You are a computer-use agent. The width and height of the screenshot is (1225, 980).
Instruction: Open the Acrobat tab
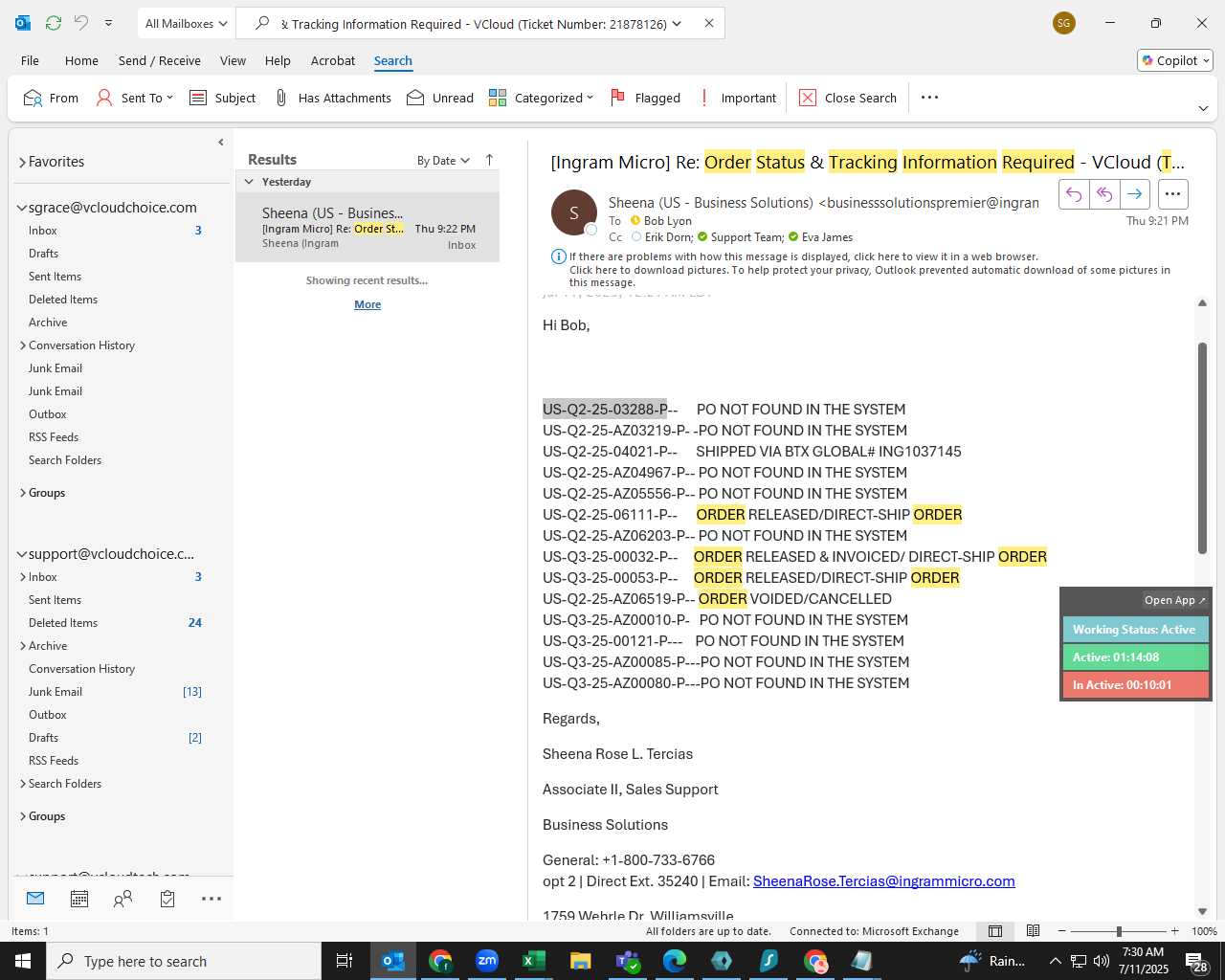[x=333, y=60]
